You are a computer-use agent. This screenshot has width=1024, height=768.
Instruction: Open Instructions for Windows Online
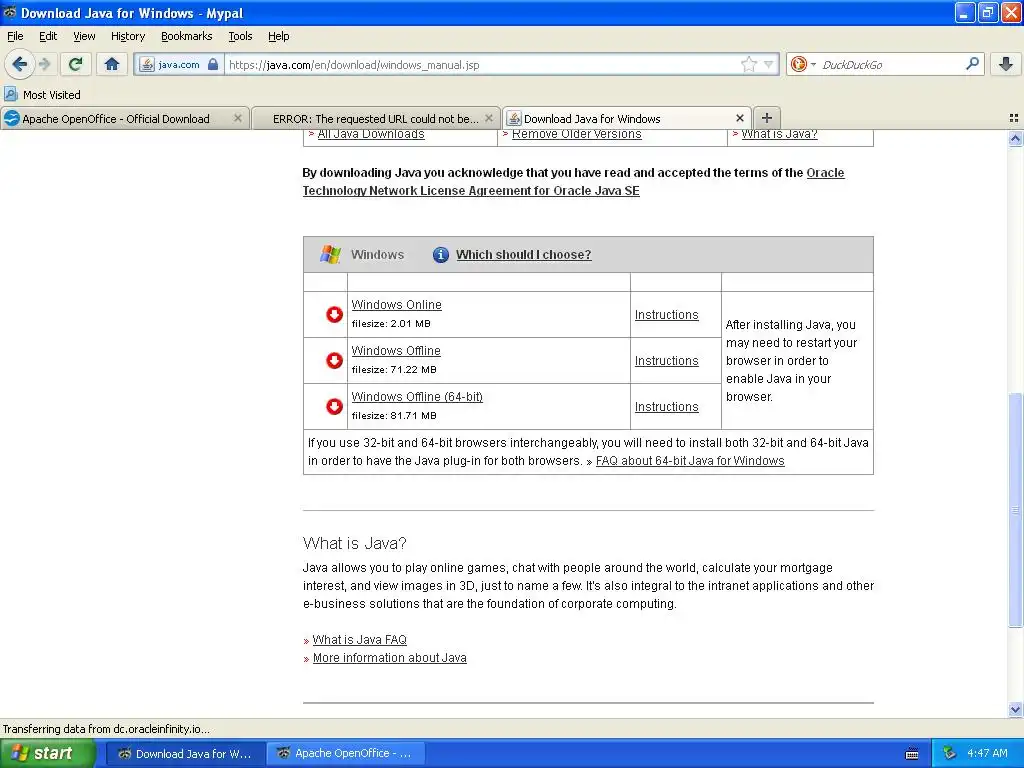pos(667,315)
